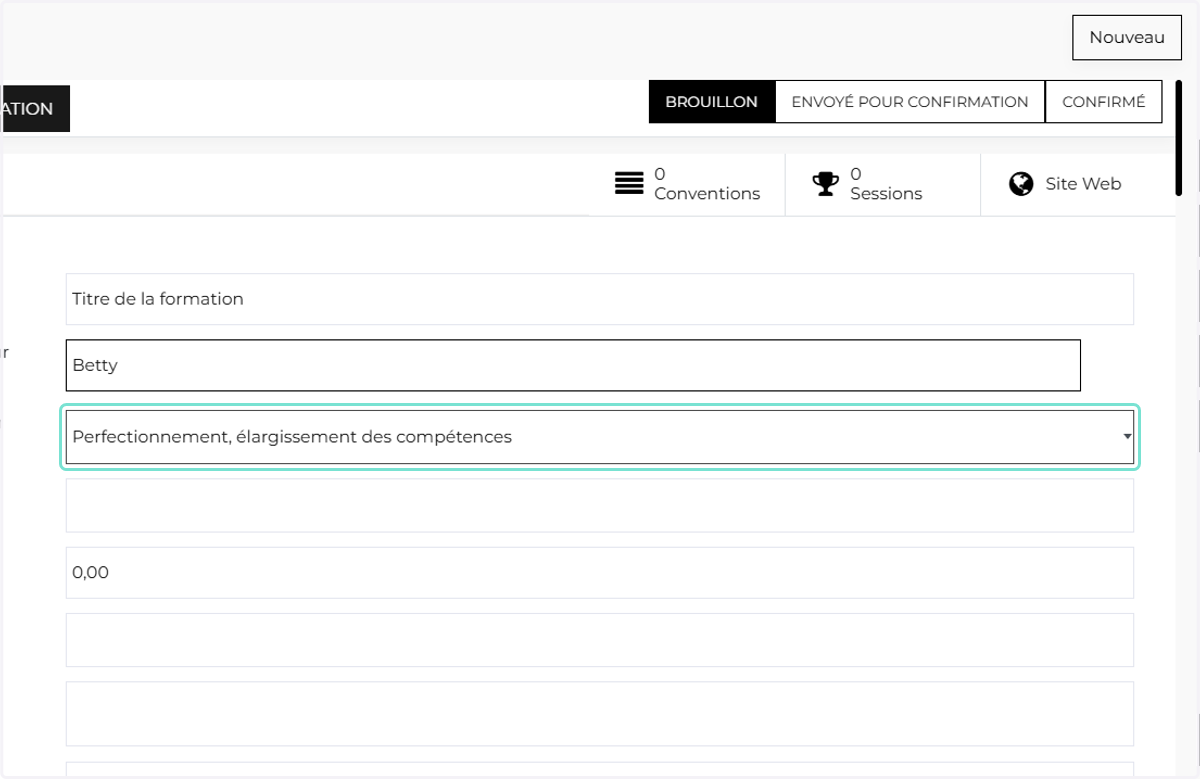This screenshot has height=779, width=1200.
Task: Click the empty field below 0,00
Action: 600,640
